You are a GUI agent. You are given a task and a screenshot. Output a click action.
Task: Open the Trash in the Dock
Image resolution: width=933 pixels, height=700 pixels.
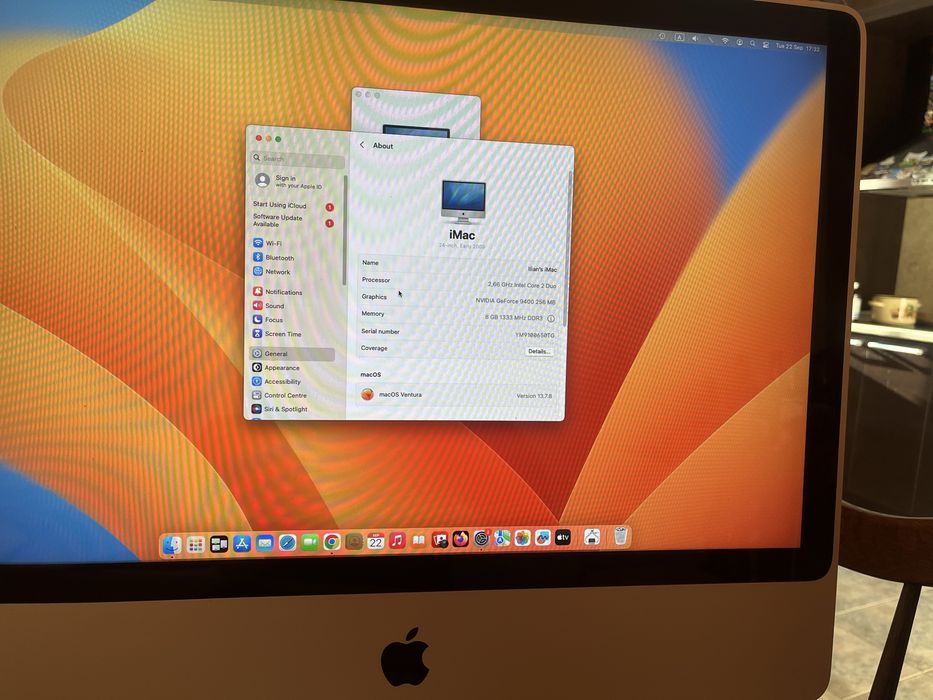click(621, 536)
